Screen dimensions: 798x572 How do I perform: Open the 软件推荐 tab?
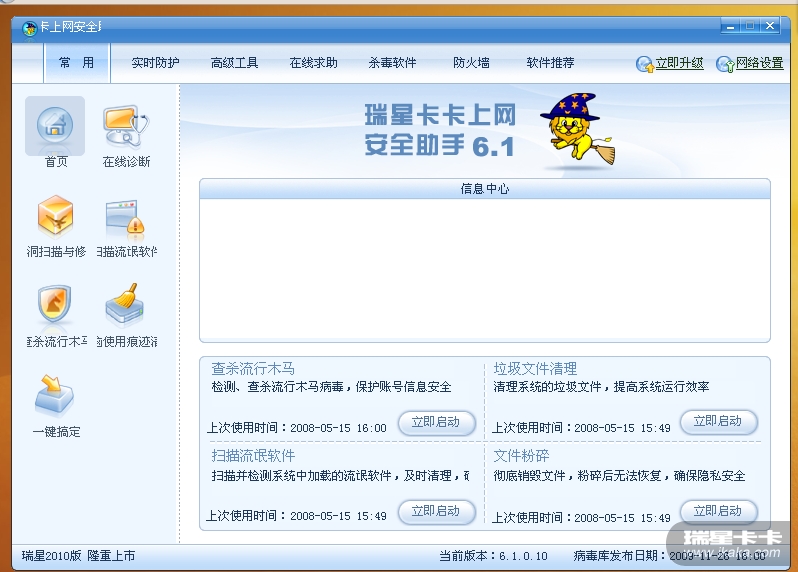(x=550, y=63)
